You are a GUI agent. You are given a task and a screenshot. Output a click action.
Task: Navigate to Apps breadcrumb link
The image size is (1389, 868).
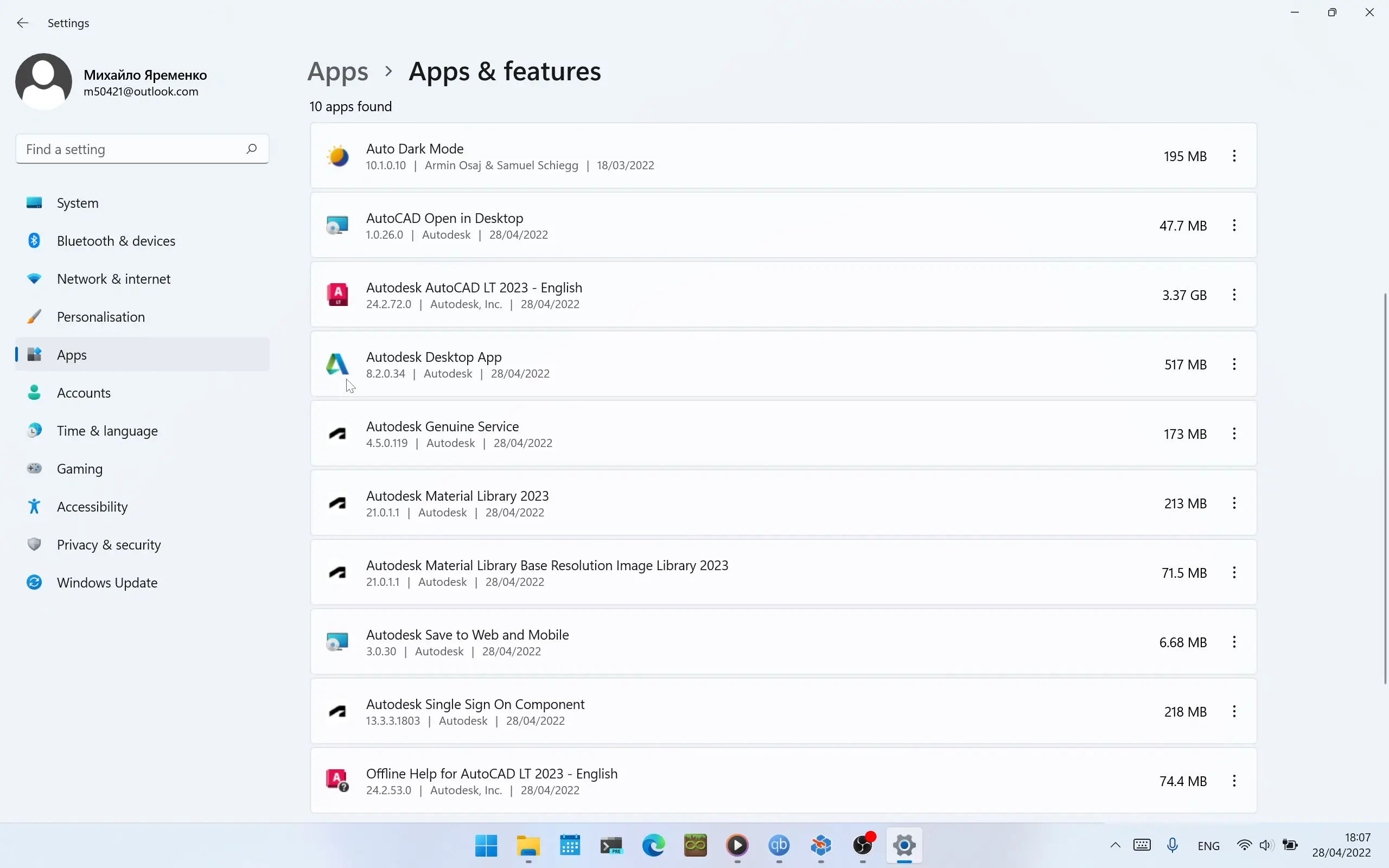point(337,72)
